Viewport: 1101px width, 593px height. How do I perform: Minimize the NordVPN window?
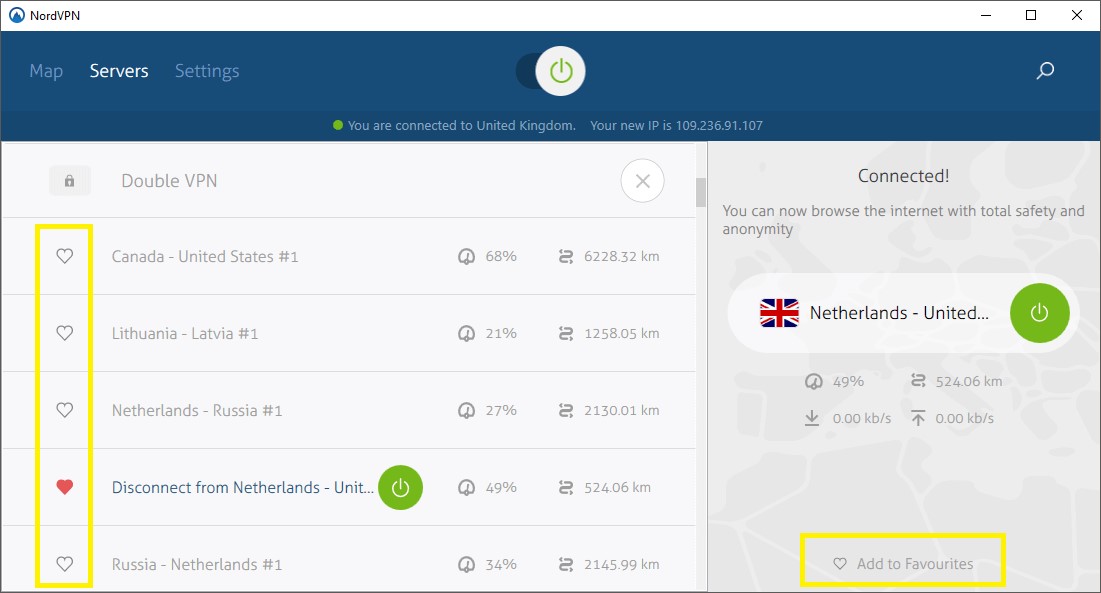coord(986,15)
